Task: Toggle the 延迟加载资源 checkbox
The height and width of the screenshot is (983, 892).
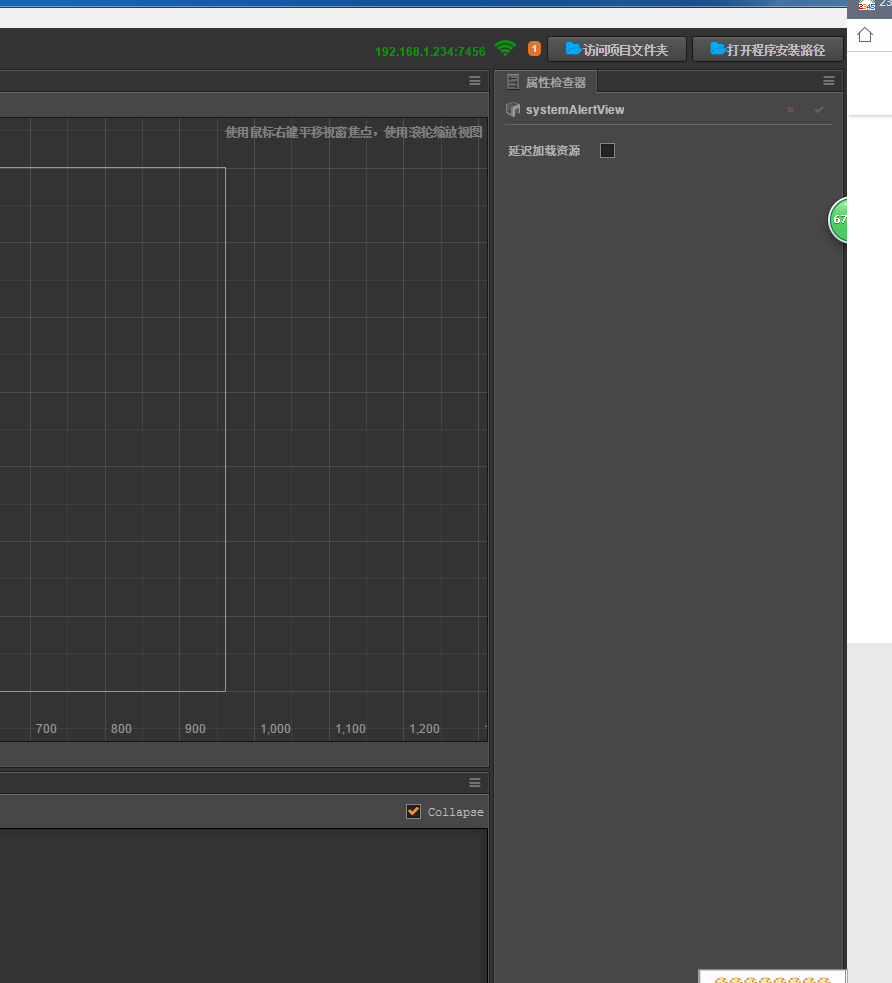Action: click(x=607, y=150)
